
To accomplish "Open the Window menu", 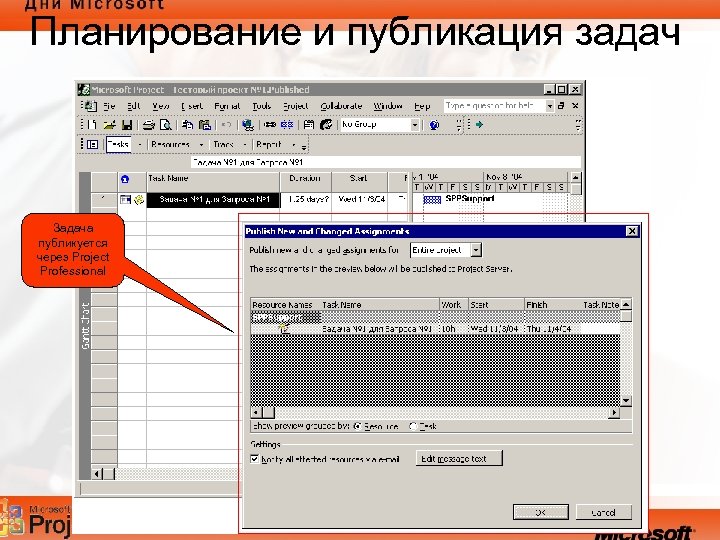I will 388,106.
